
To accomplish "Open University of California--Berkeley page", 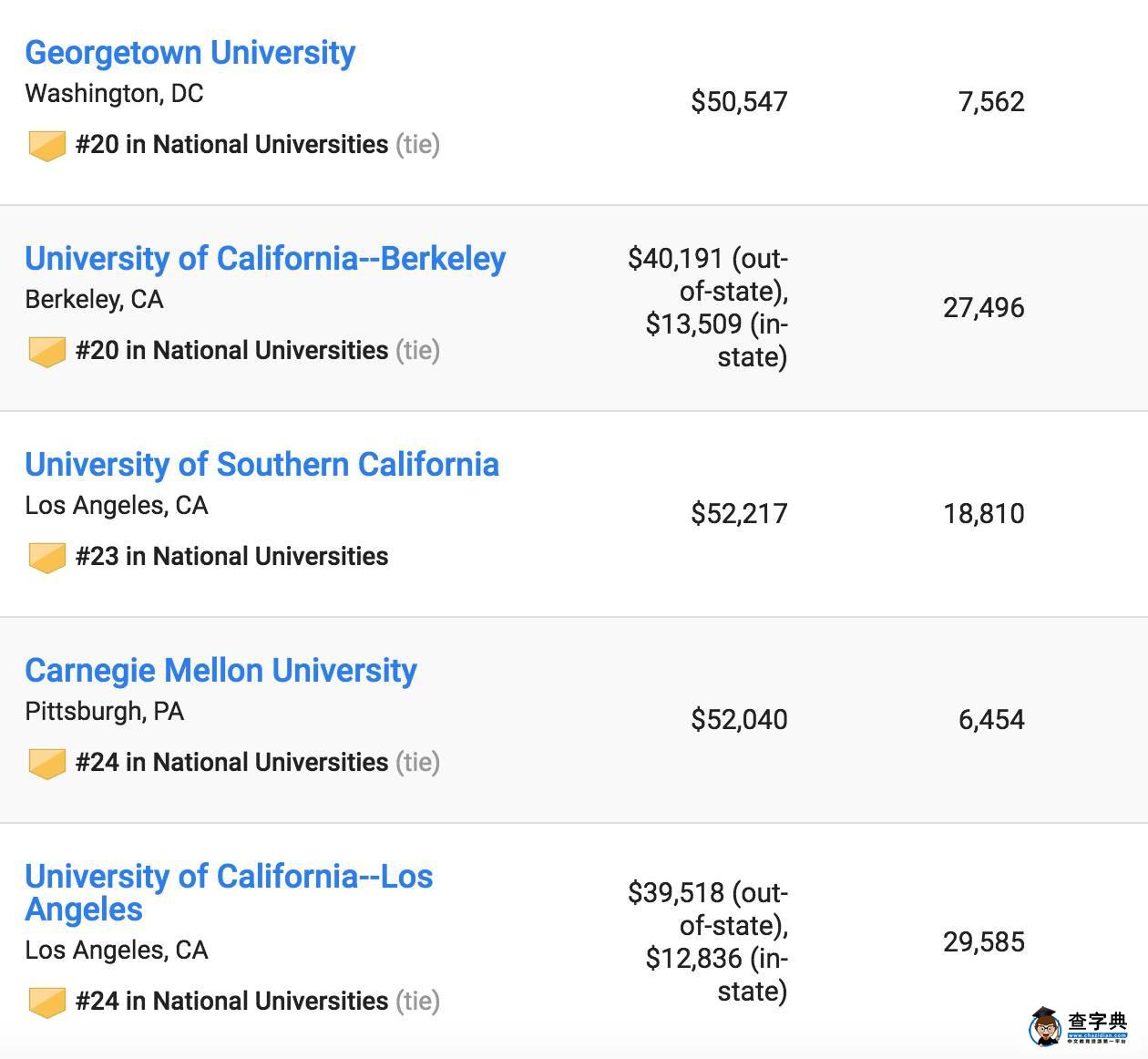I will pos(265,259).
